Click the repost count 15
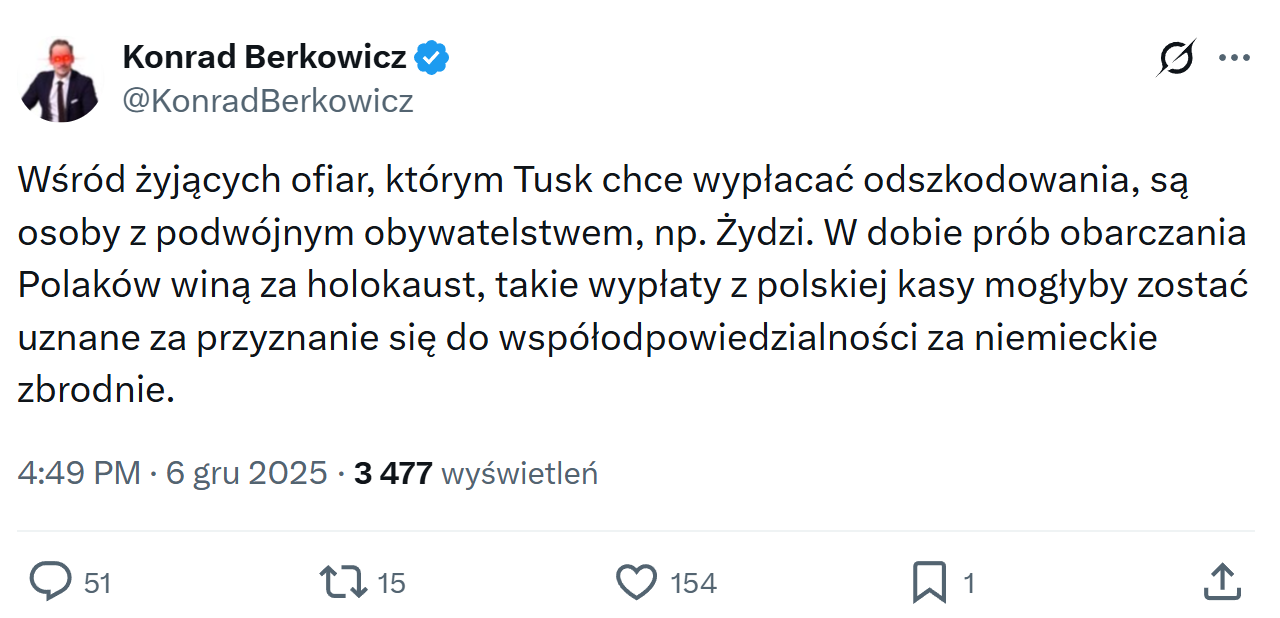 click(392, 583)
